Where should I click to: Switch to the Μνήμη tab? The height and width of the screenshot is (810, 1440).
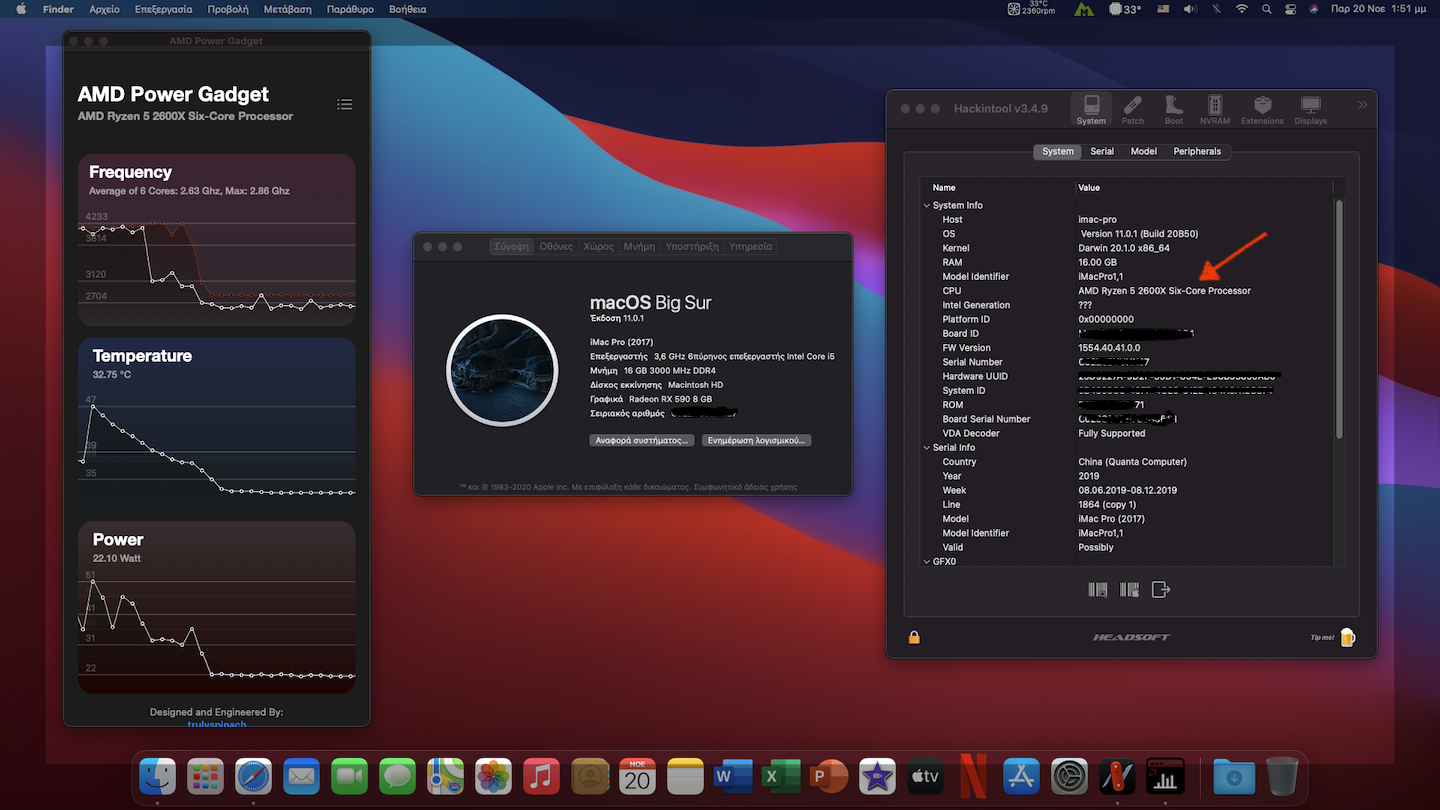pyautogui.click(x=639, y=246)
